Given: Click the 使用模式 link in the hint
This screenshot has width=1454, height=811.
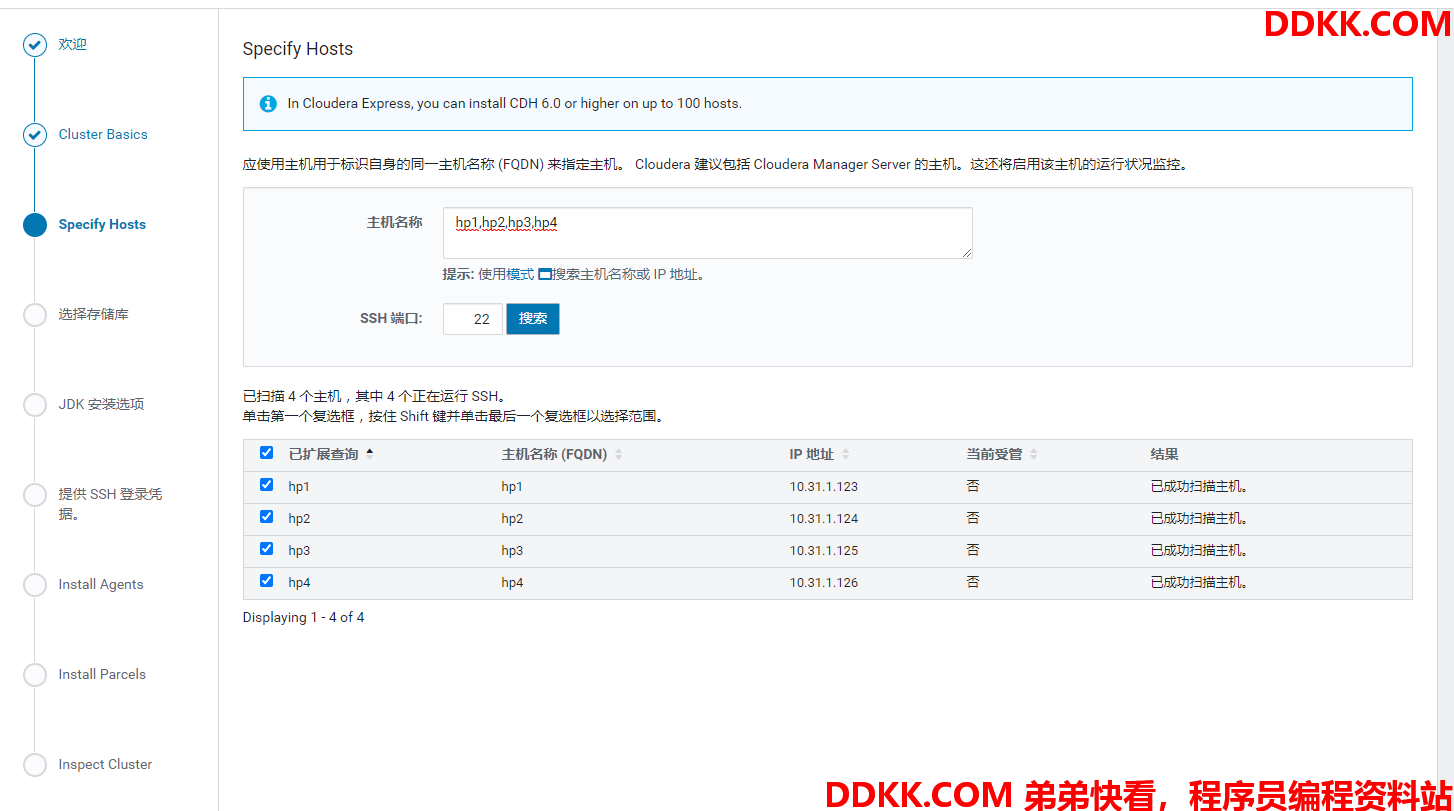Looking at the screenshot, I should click(506, 274).
